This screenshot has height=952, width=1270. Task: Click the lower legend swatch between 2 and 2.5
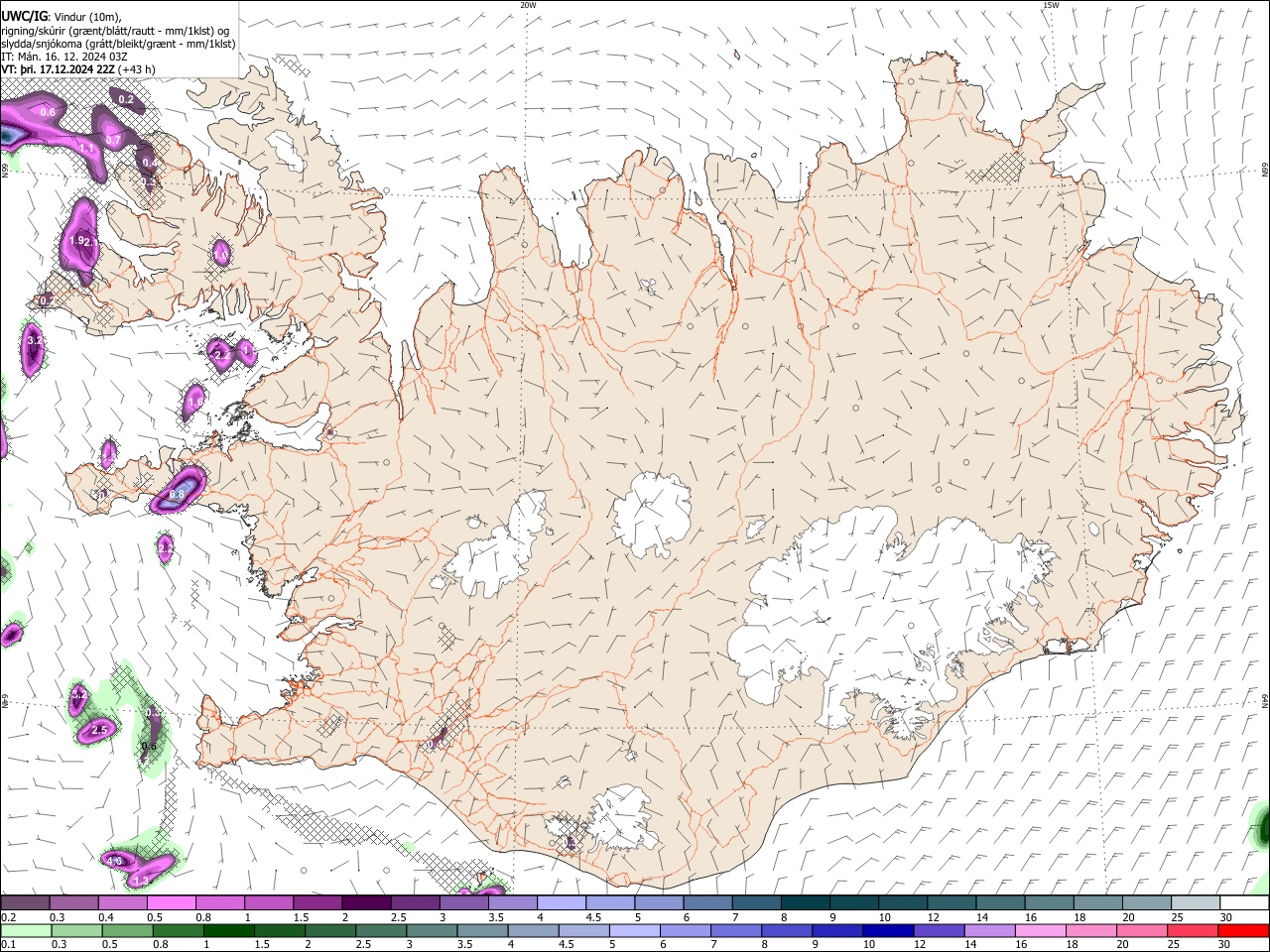coord(329,930)
